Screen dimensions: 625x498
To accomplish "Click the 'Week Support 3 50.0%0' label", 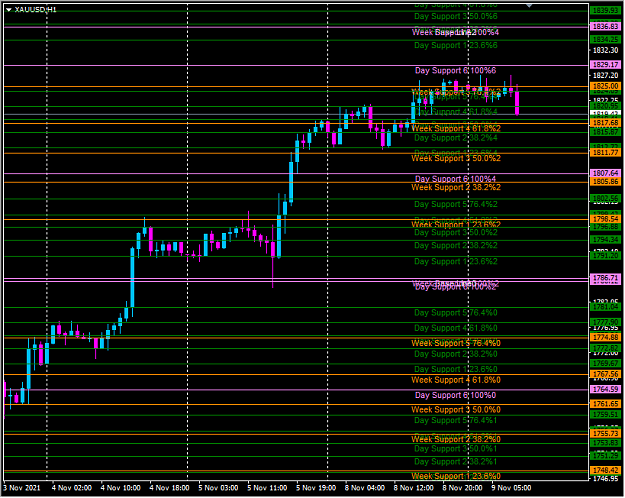I will click(x=456, y=410).
